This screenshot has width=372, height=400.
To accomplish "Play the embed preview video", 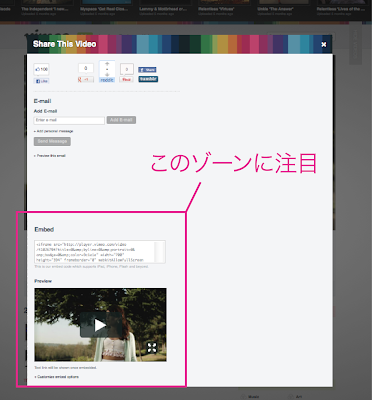I will 100,325.
